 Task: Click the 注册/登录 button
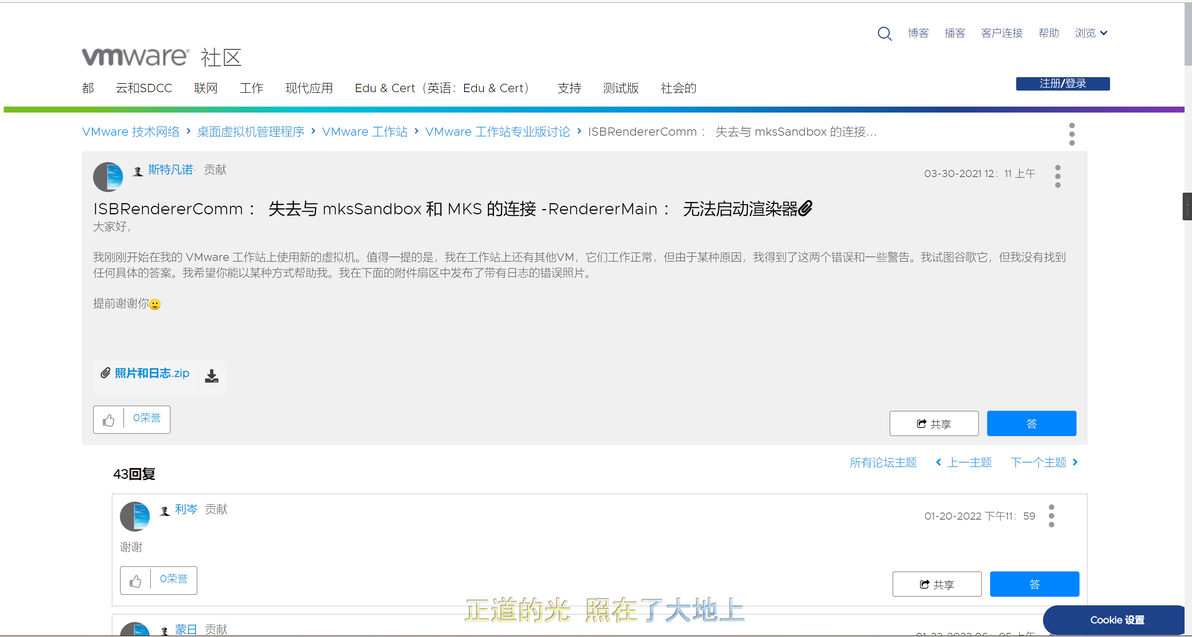(x=1063, y=84)
